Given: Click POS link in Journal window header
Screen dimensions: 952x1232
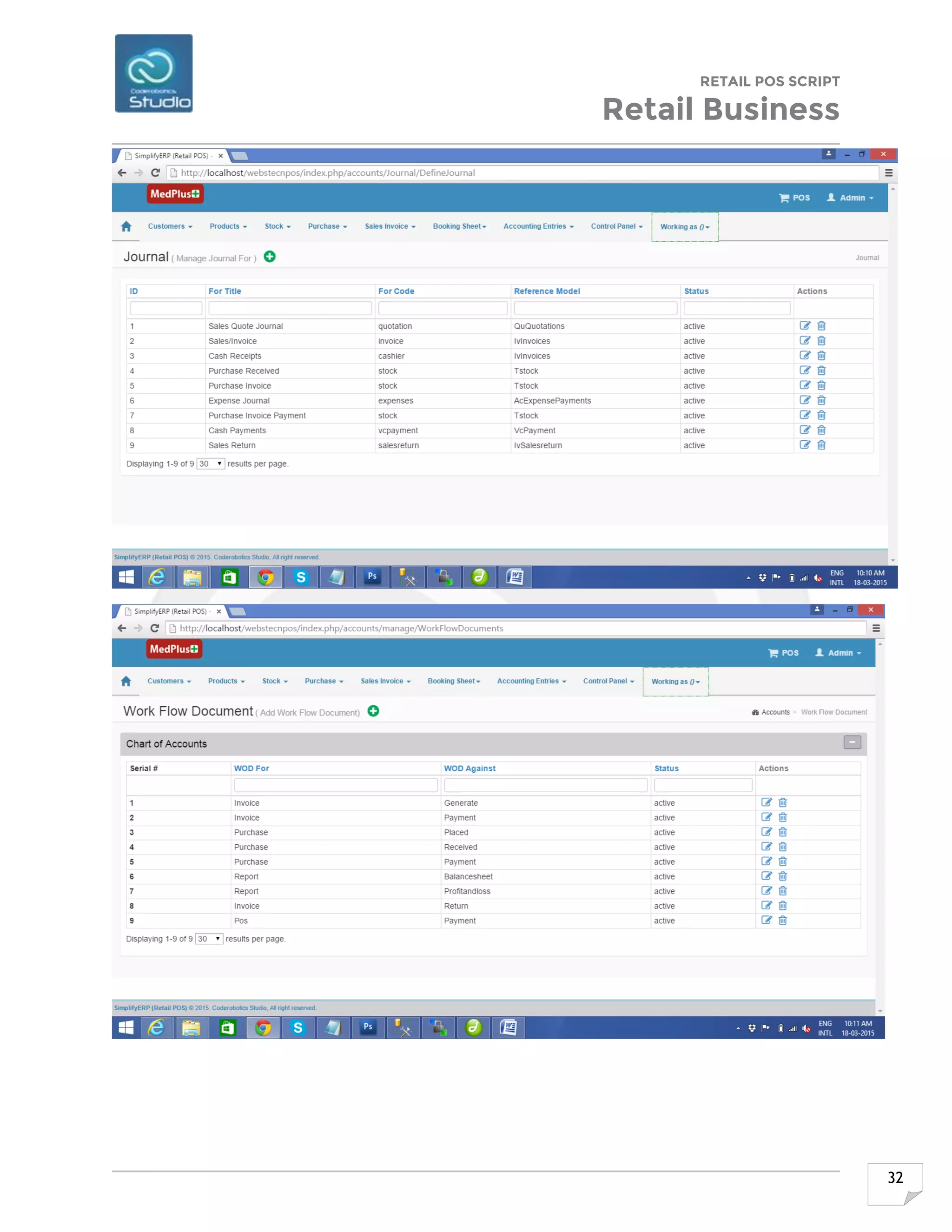Looking at the screenshot, I should click(x=794, y=198).
